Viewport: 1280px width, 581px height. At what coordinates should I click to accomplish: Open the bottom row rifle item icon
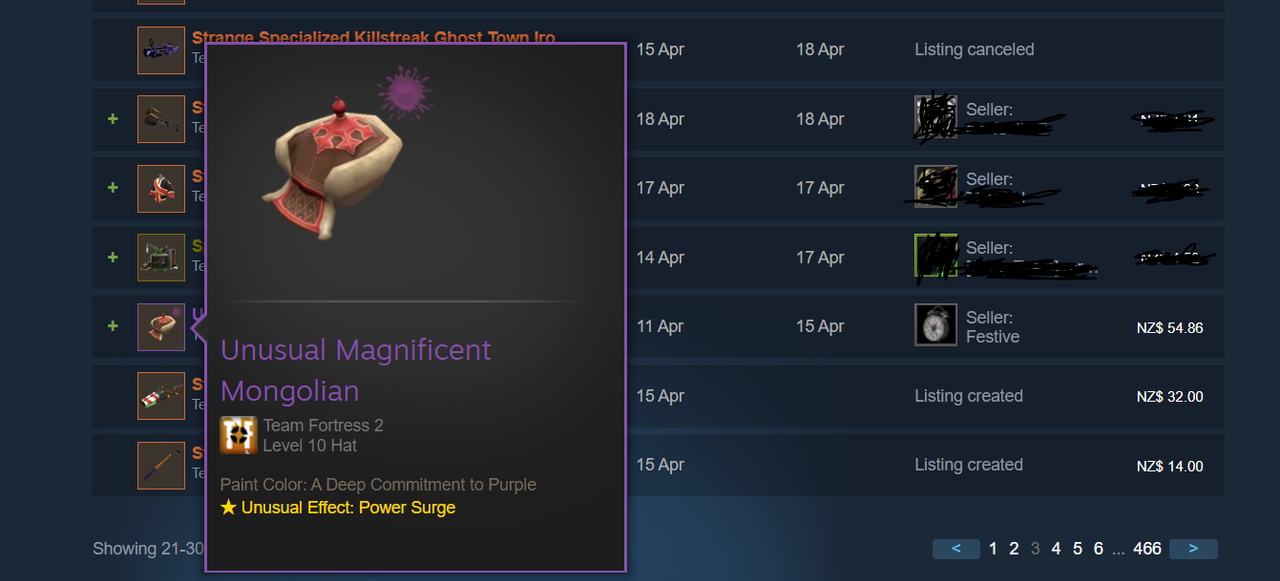(x=161, y=465)
